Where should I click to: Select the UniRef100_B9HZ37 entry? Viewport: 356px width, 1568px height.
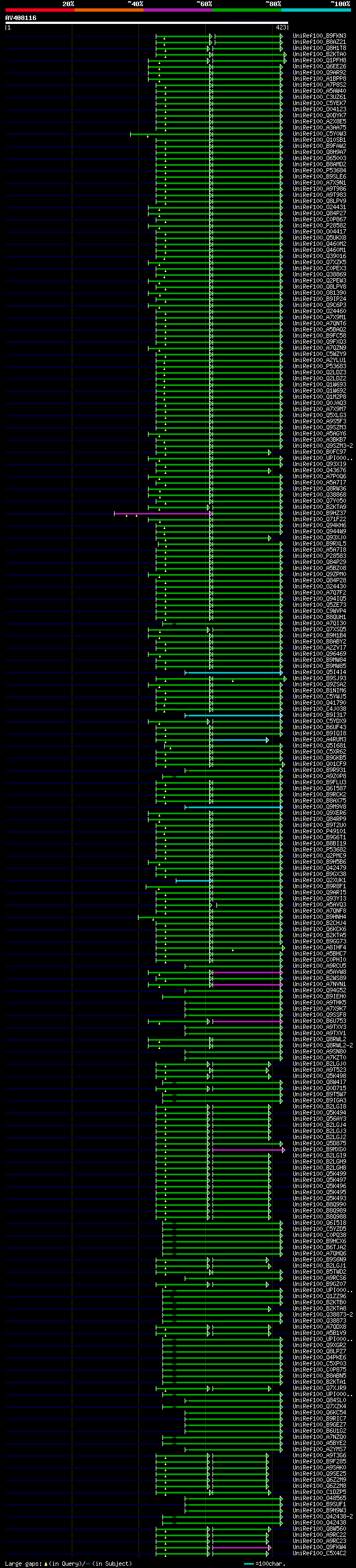(319, 513)
